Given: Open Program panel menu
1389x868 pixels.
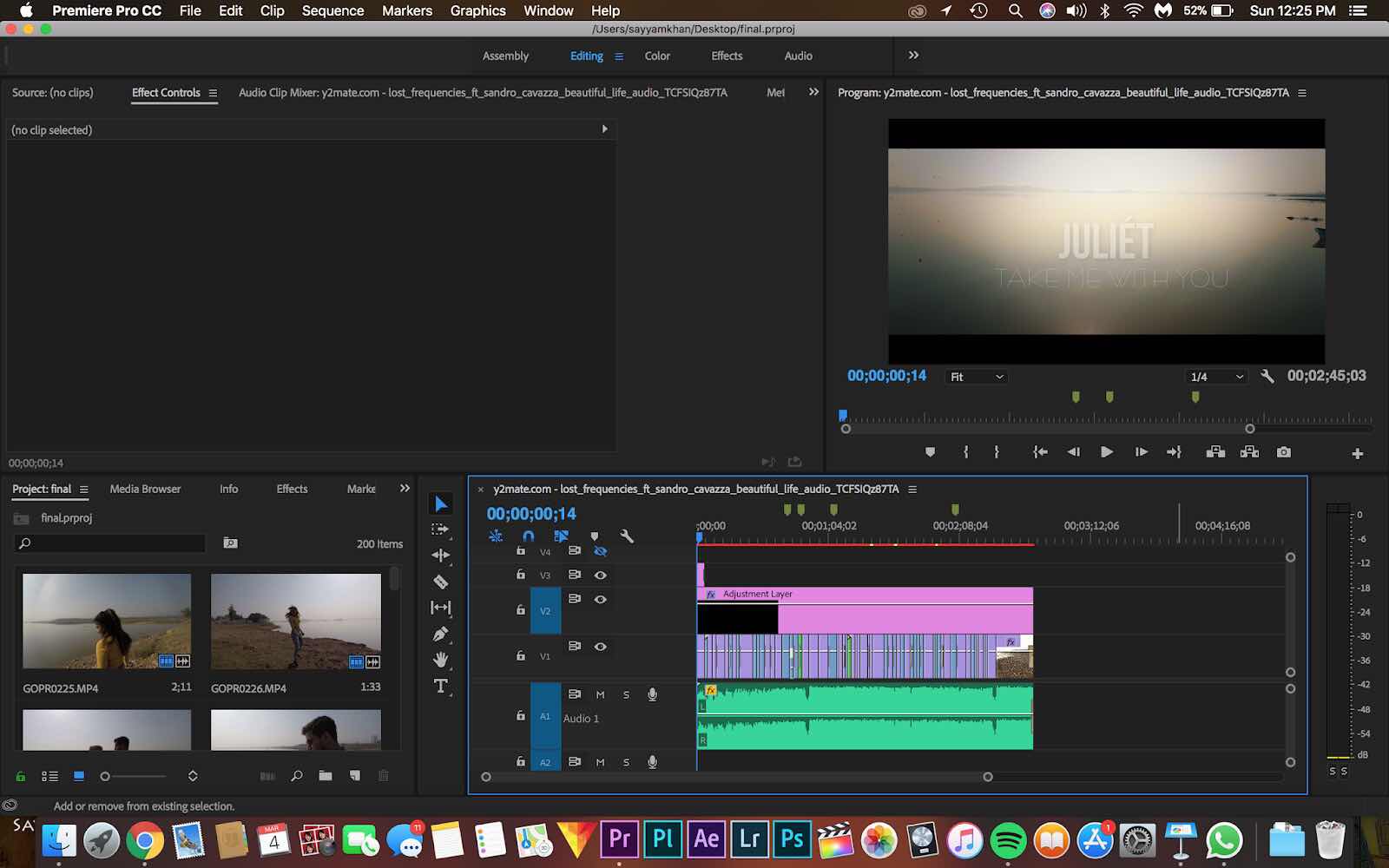Looking at the screenshot, I should pos(1301,93).
